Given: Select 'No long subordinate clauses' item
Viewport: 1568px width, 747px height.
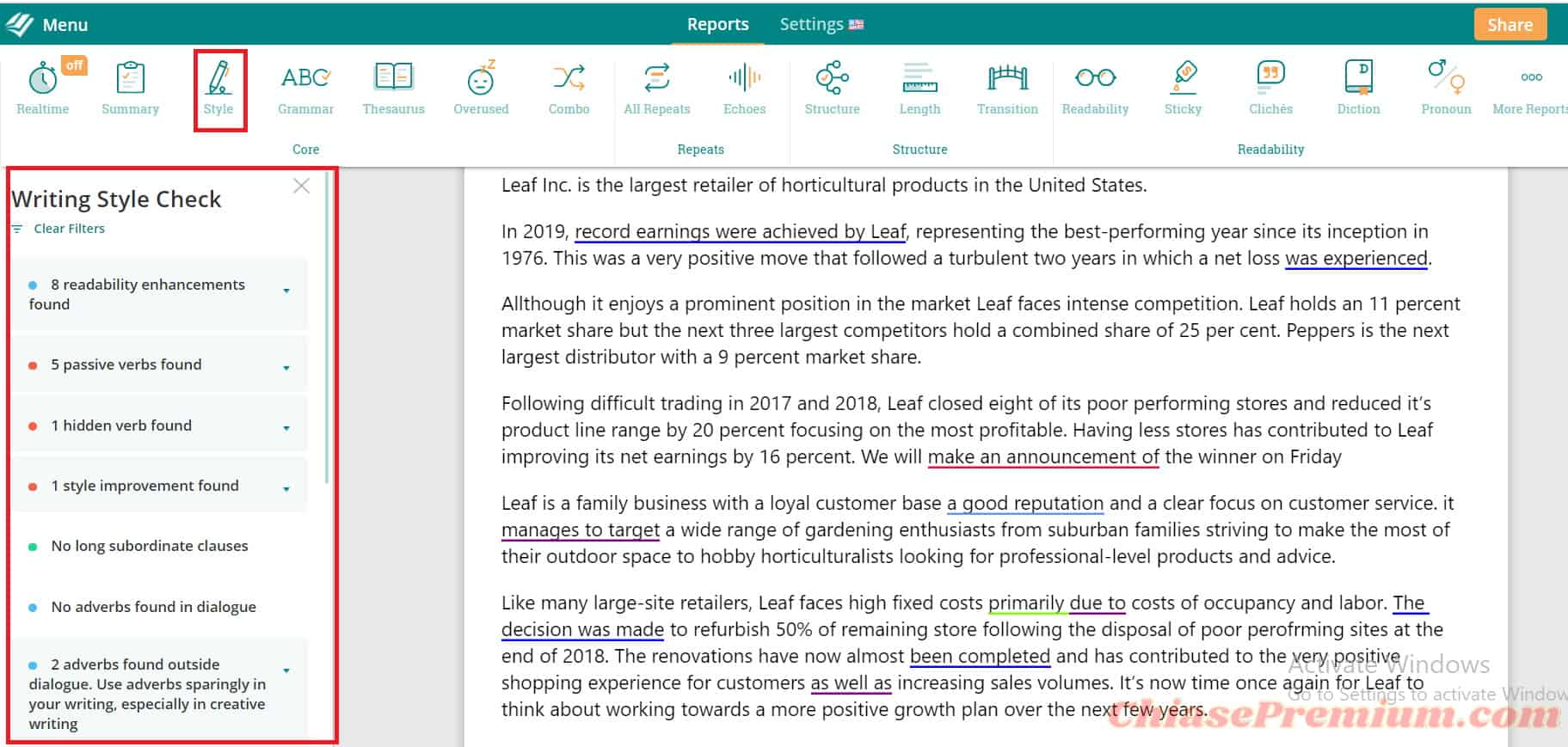Looking at the screenshot, I should 150,546.
